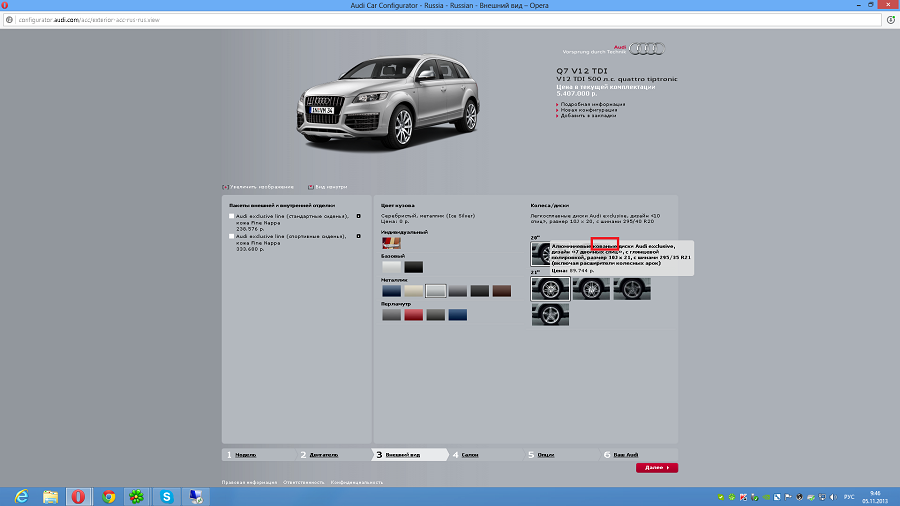The height and width of the screenshot is (506, 900).
Task: Click the Opera icon in the taskbar
Action: click(x=79, y=496)
